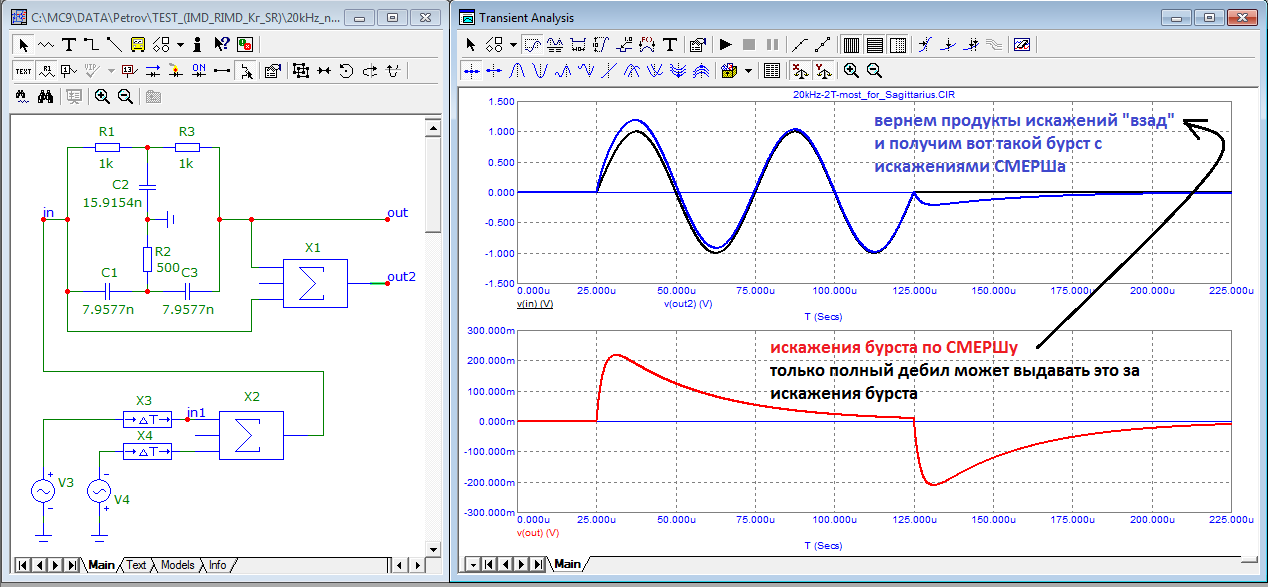Select the Text tool in schematic toolbar
The height and width of the screenshot is (587, 1268).
pos(68,44)
